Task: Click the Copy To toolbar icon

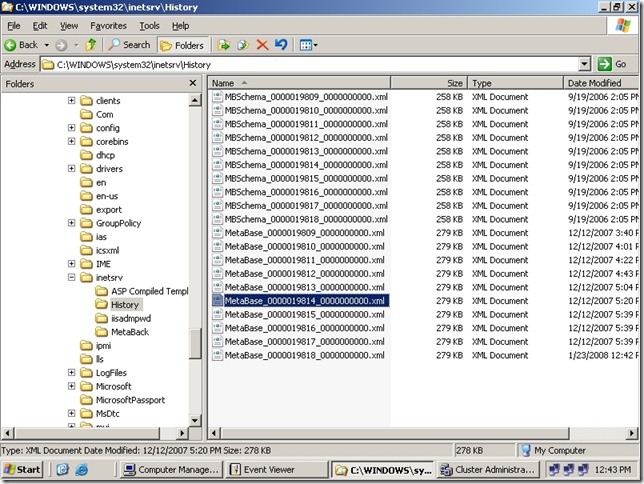Action: pyautogui.click(x=243, y=45)
